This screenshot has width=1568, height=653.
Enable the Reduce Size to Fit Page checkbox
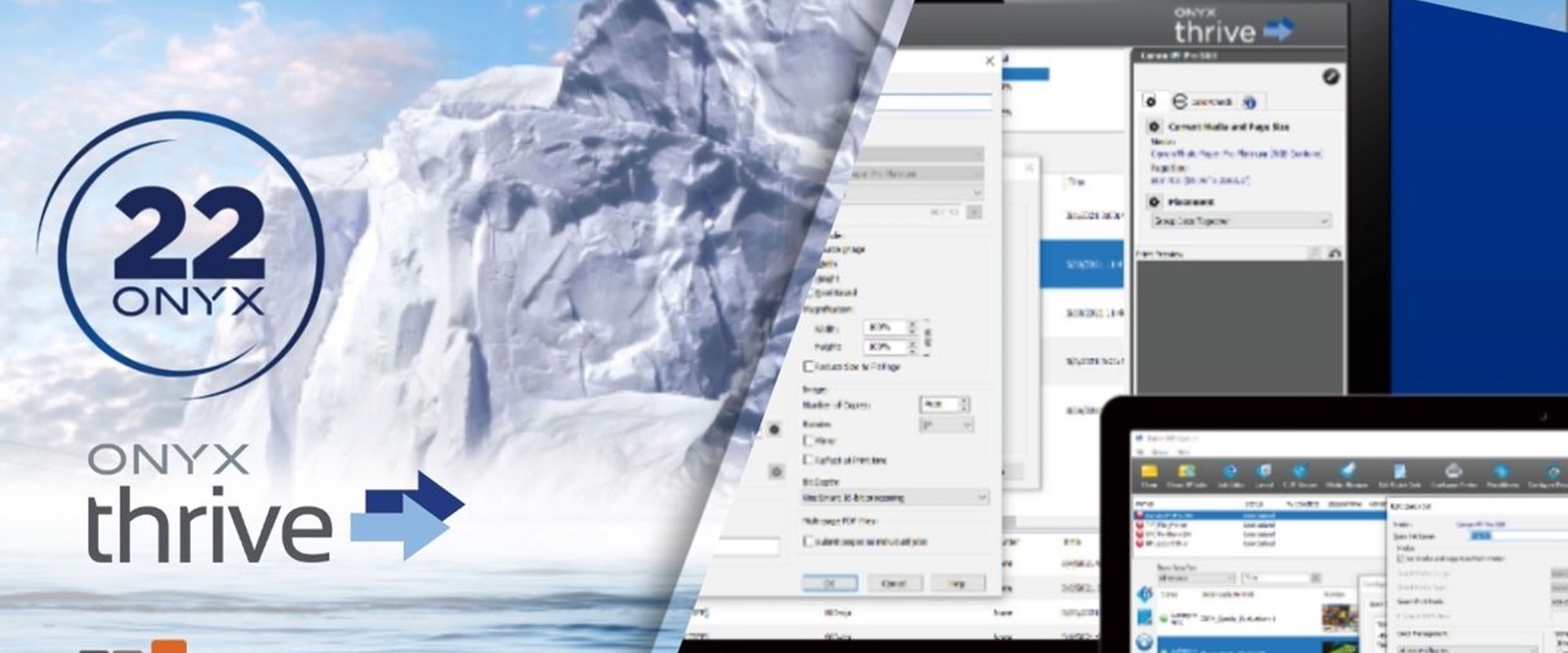click(808, 366)
